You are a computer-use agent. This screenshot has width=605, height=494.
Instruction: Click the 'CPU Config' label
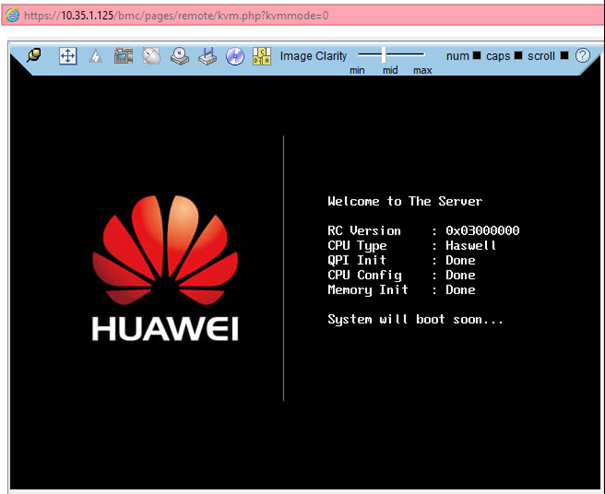click(365, 275)
